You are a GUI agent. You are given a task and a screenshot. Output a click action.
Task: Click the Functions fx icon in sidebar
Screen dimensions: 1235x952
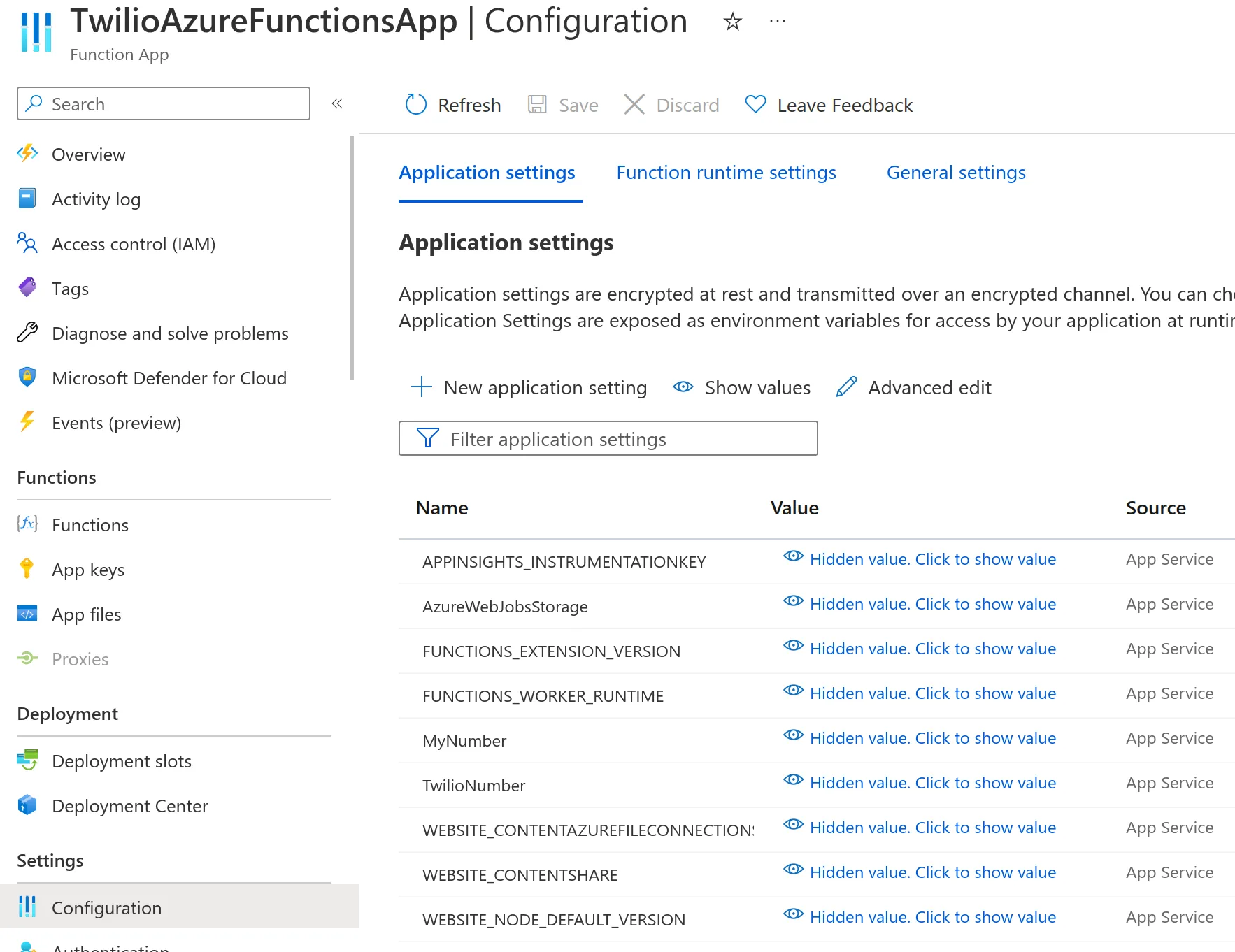[x=27, y=524]
